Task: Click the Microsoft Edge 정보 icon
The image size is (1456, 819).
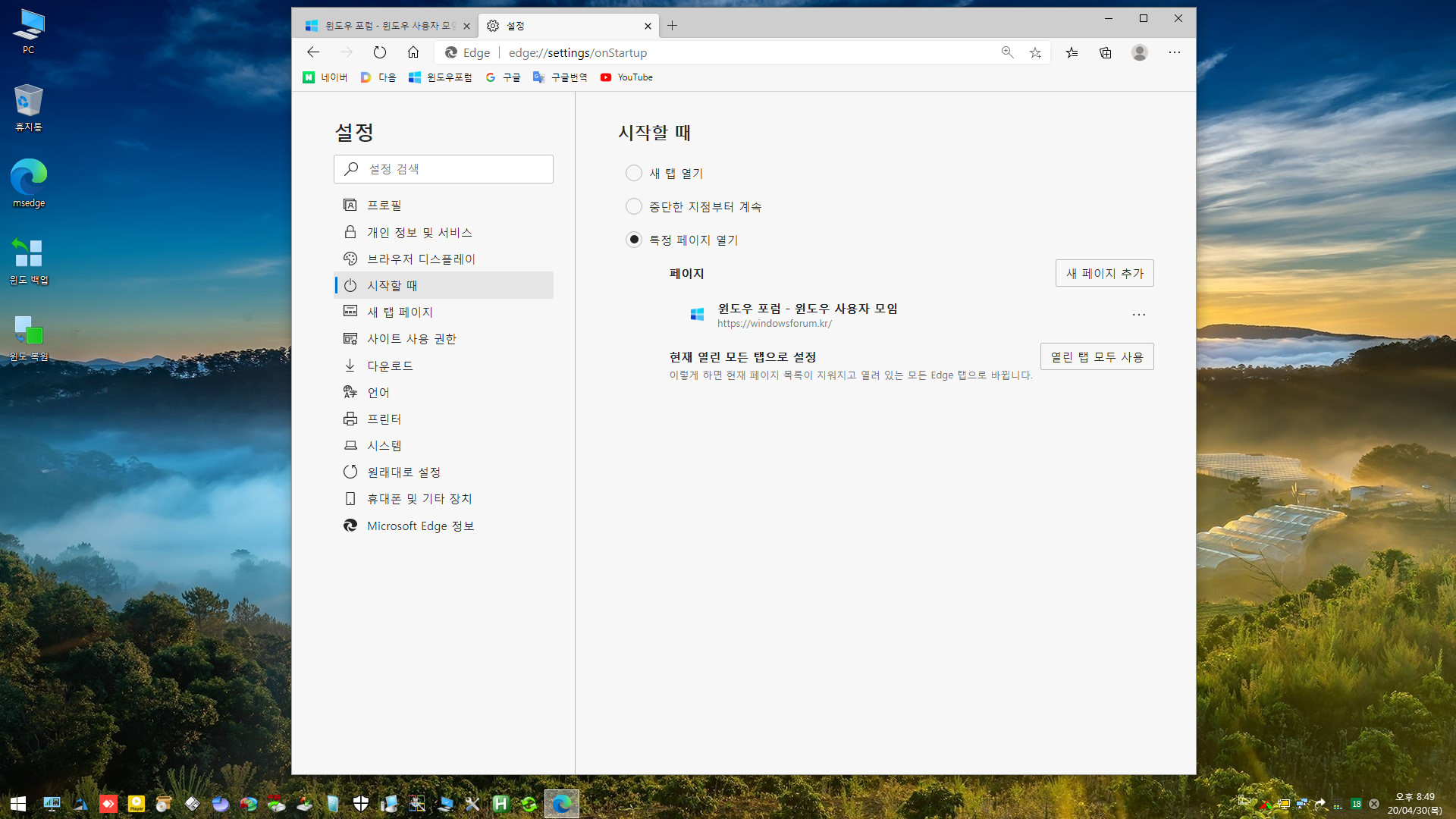Action: click(x=349, y=525)
